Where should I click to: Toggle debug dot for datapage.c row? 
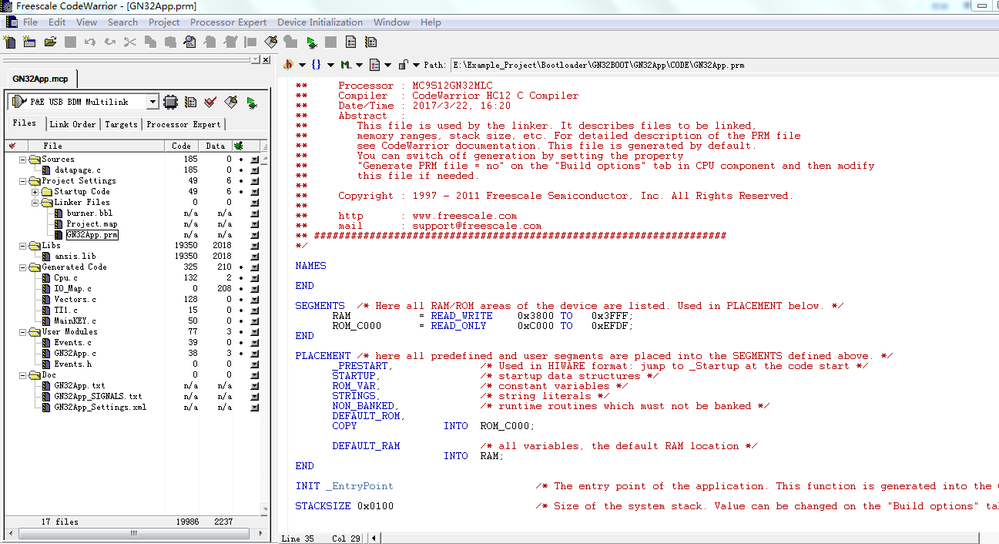click(241, 170)
